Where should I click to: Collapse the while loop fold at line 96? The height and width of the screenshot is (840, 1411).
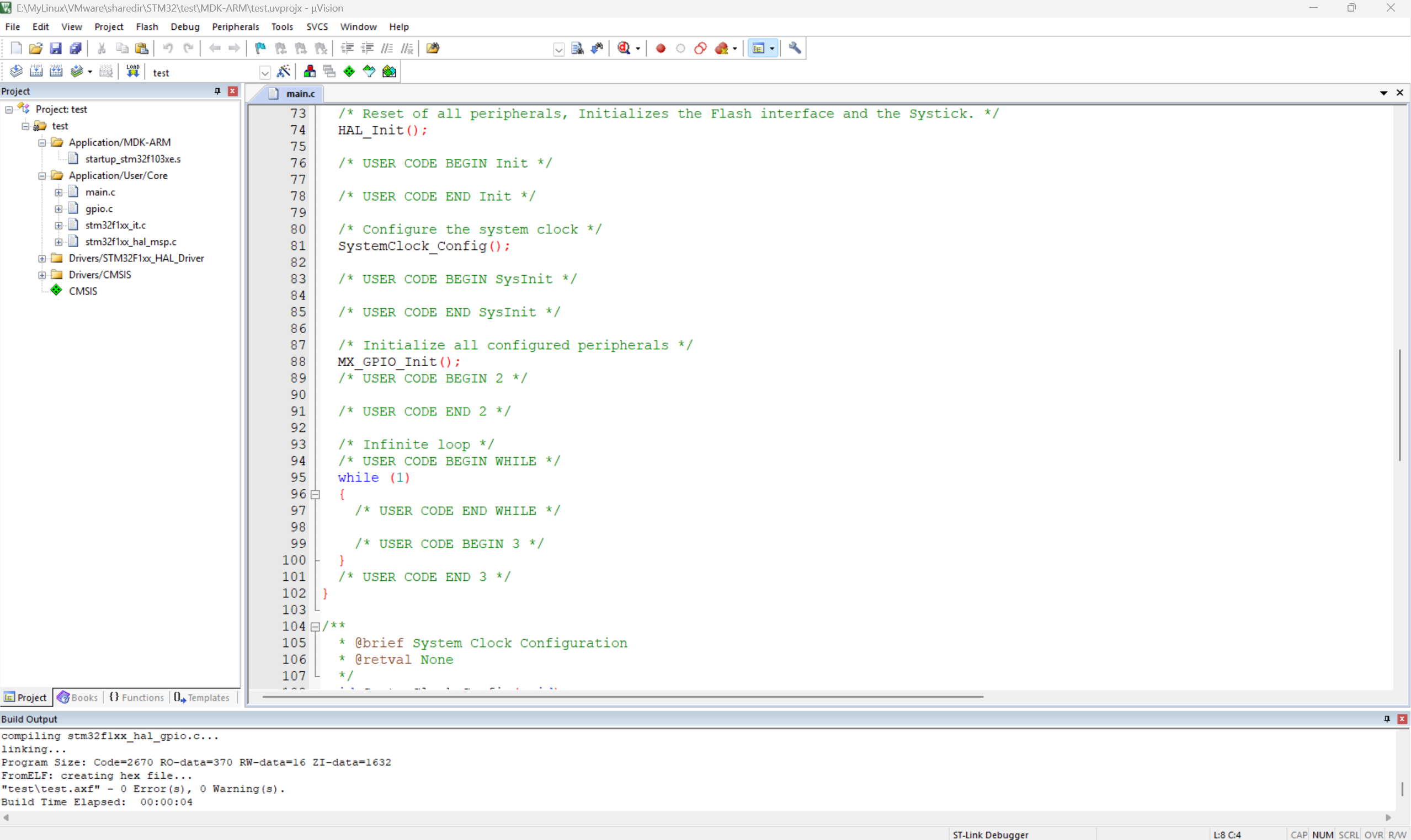pyautogui.click(x=316, y=494)
